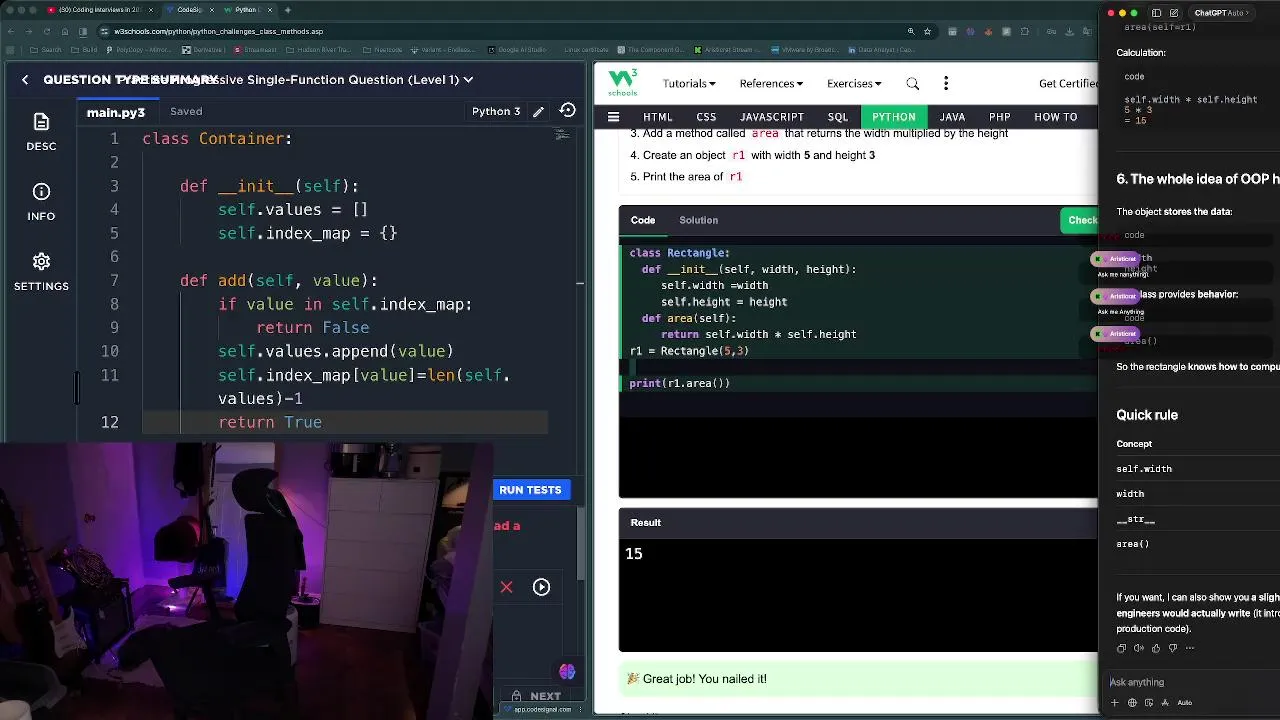Click the print(r1.area()) line in W3Schools editor
1280x720 pixels.
pos(680,383)
